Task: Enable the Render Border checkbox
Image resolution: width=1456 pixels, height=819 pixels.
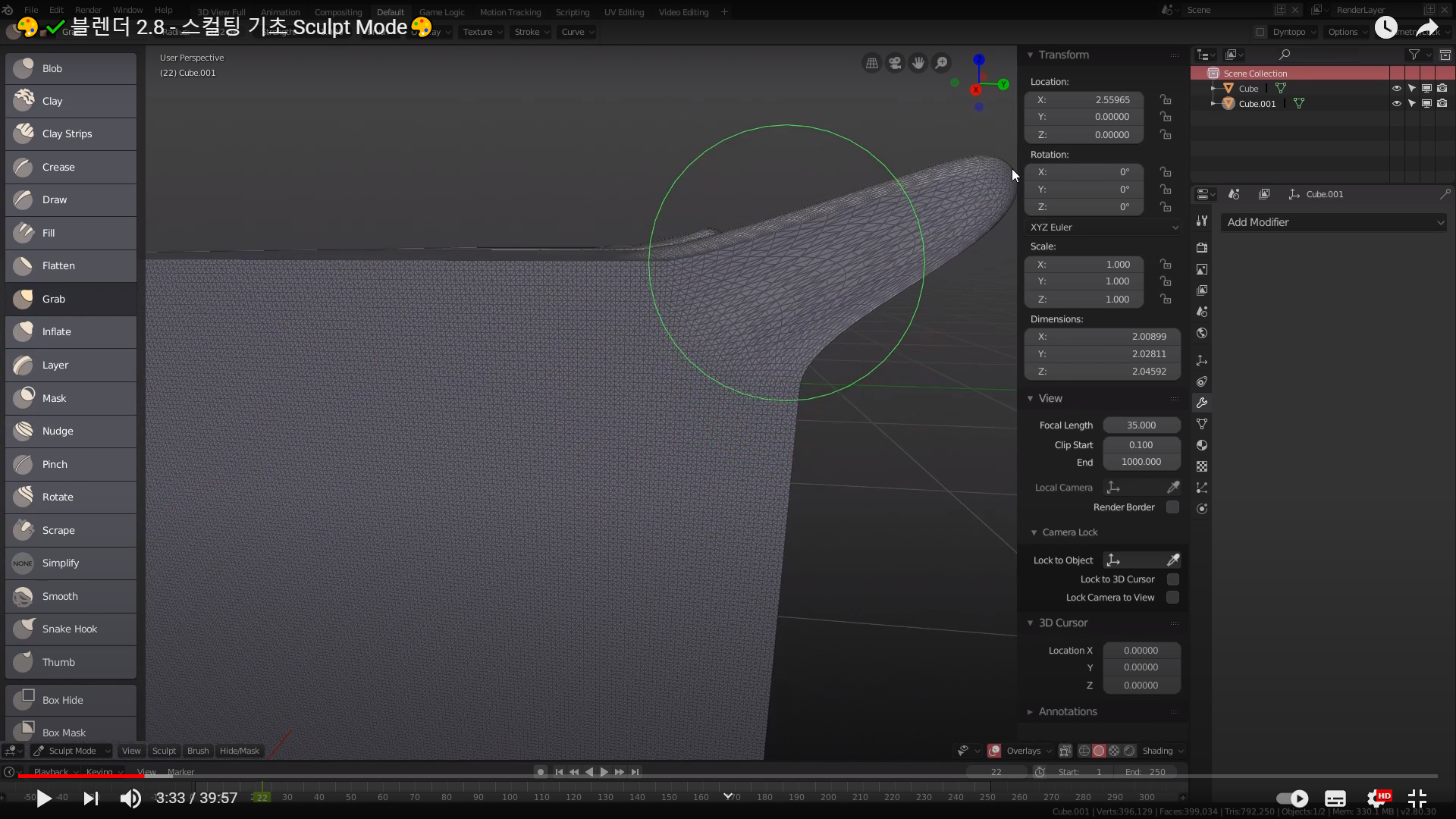Action: click(1172, 507)
